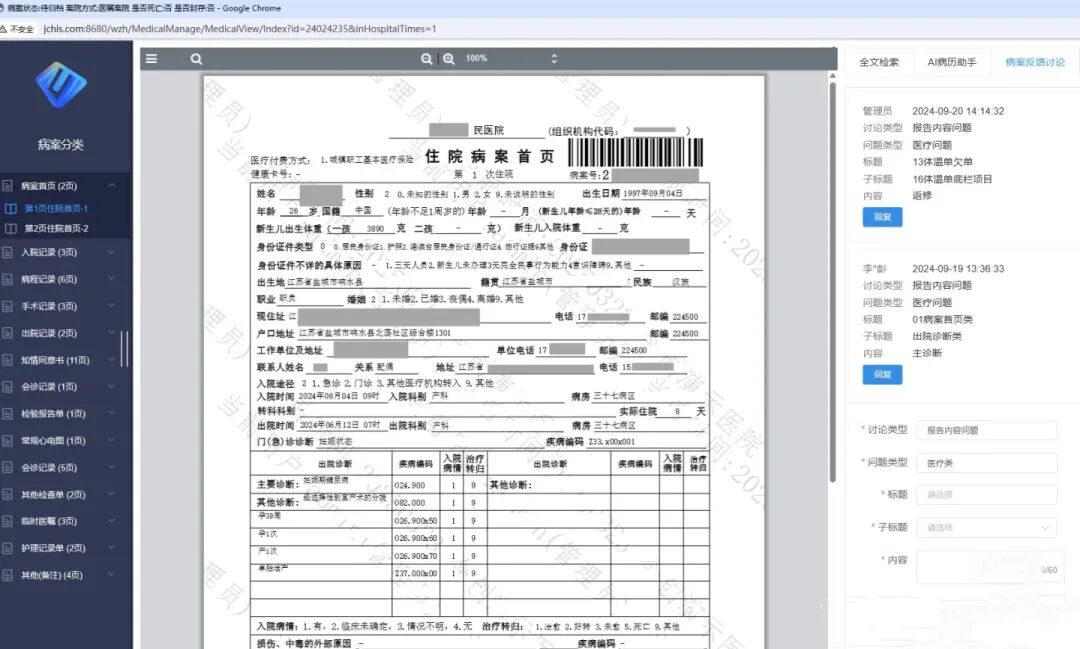This screenshot has width=1080, height=649.
Task: Expand the 知情同意书 (11页) chevron
Action: click(112, 360)
